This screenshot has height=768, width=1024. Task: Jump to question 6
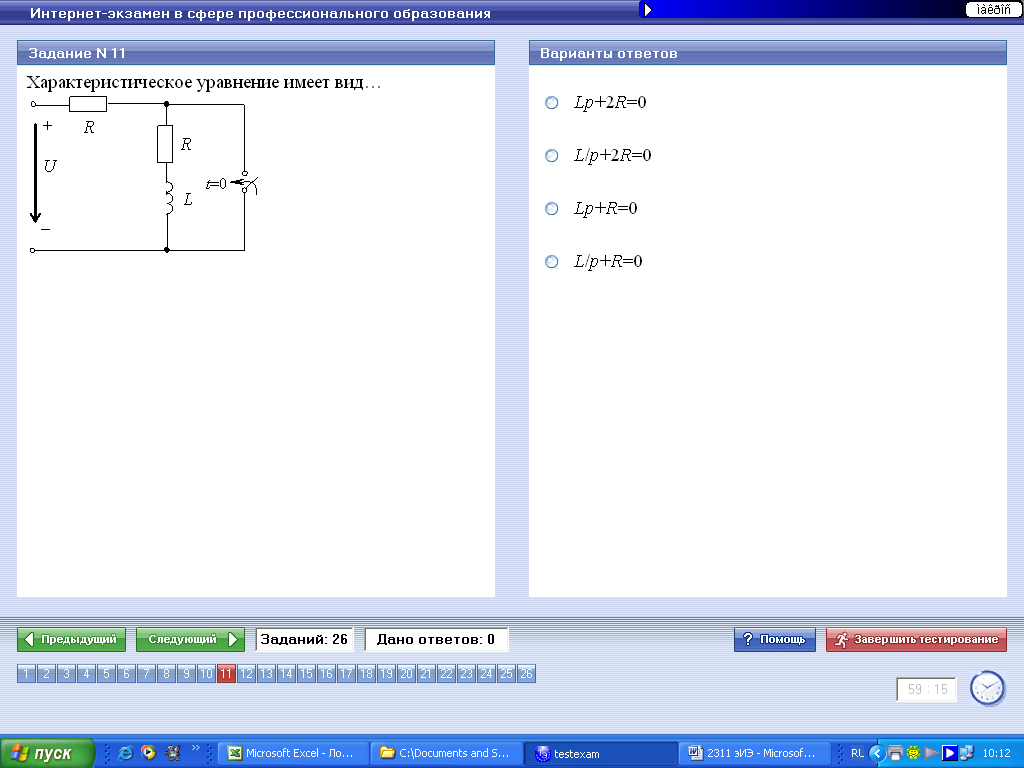click(126, 673)
